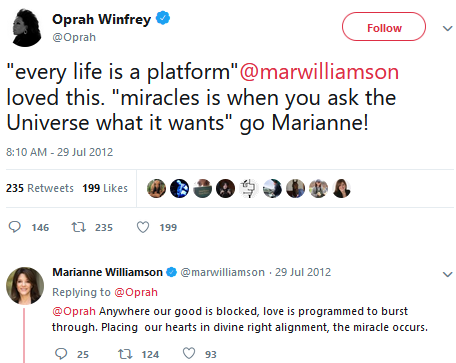The width and height of the screenshot is (456, 363).
Task: View the 199 Likes list
Action: (x=105, y=188)
